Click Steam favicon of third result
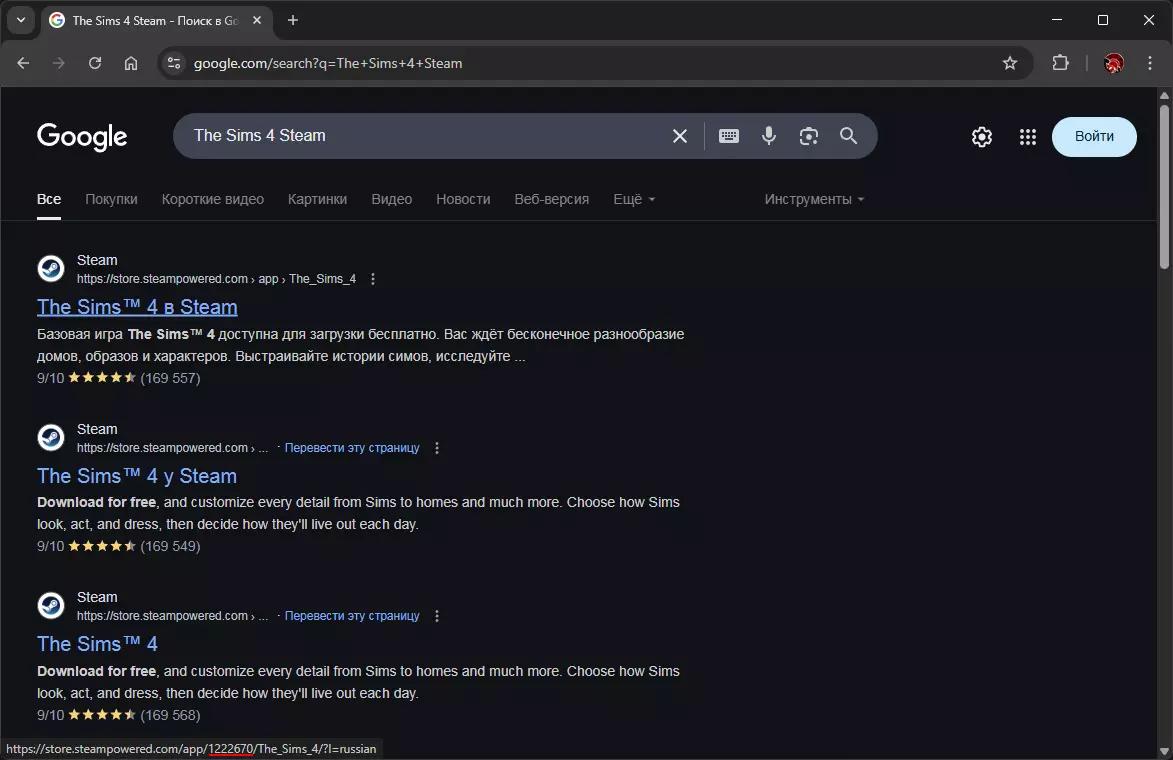 tap(51, 606)
